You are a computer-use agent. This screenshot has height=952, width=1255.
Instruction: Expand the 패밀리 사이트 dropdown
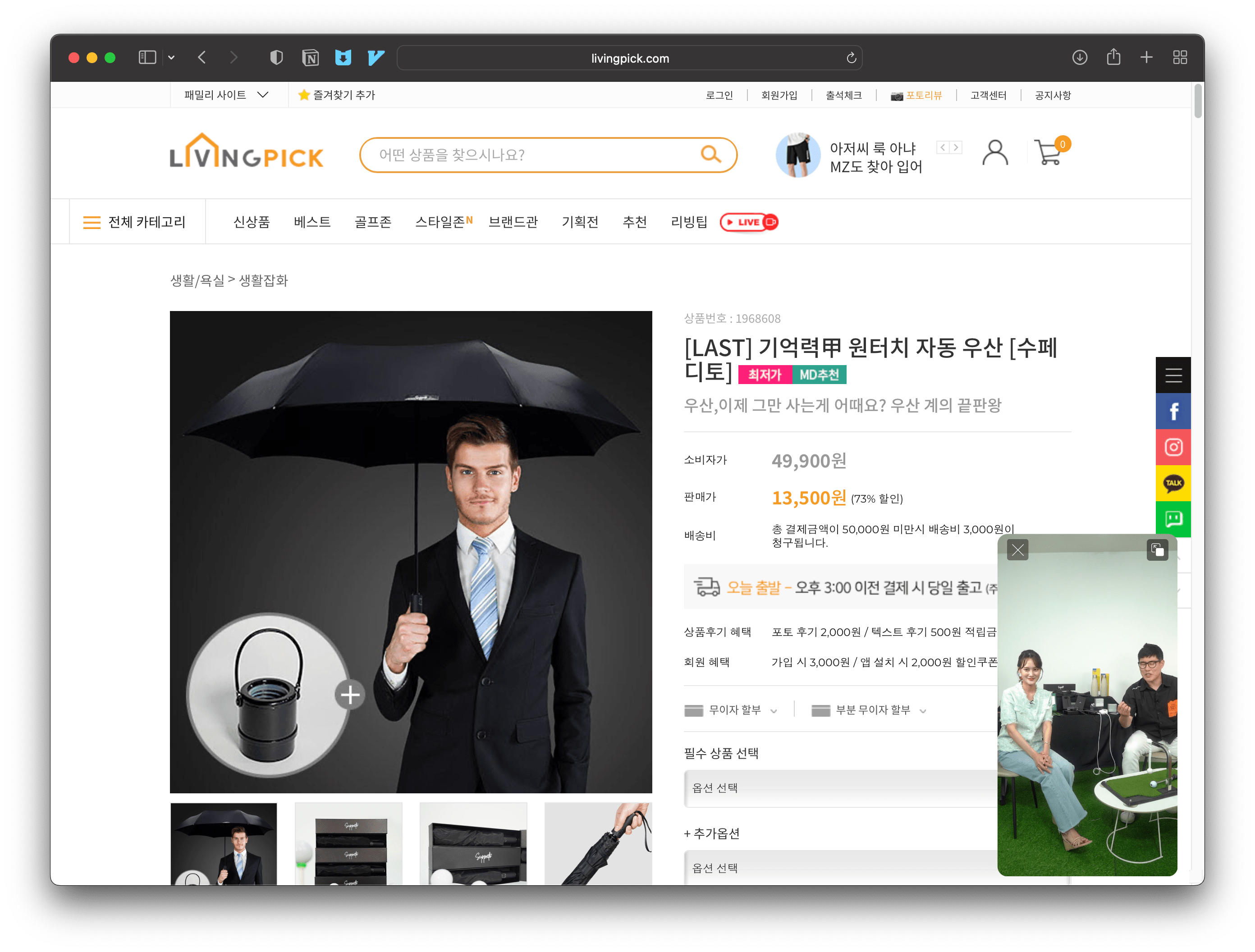[x=226, y=95]
